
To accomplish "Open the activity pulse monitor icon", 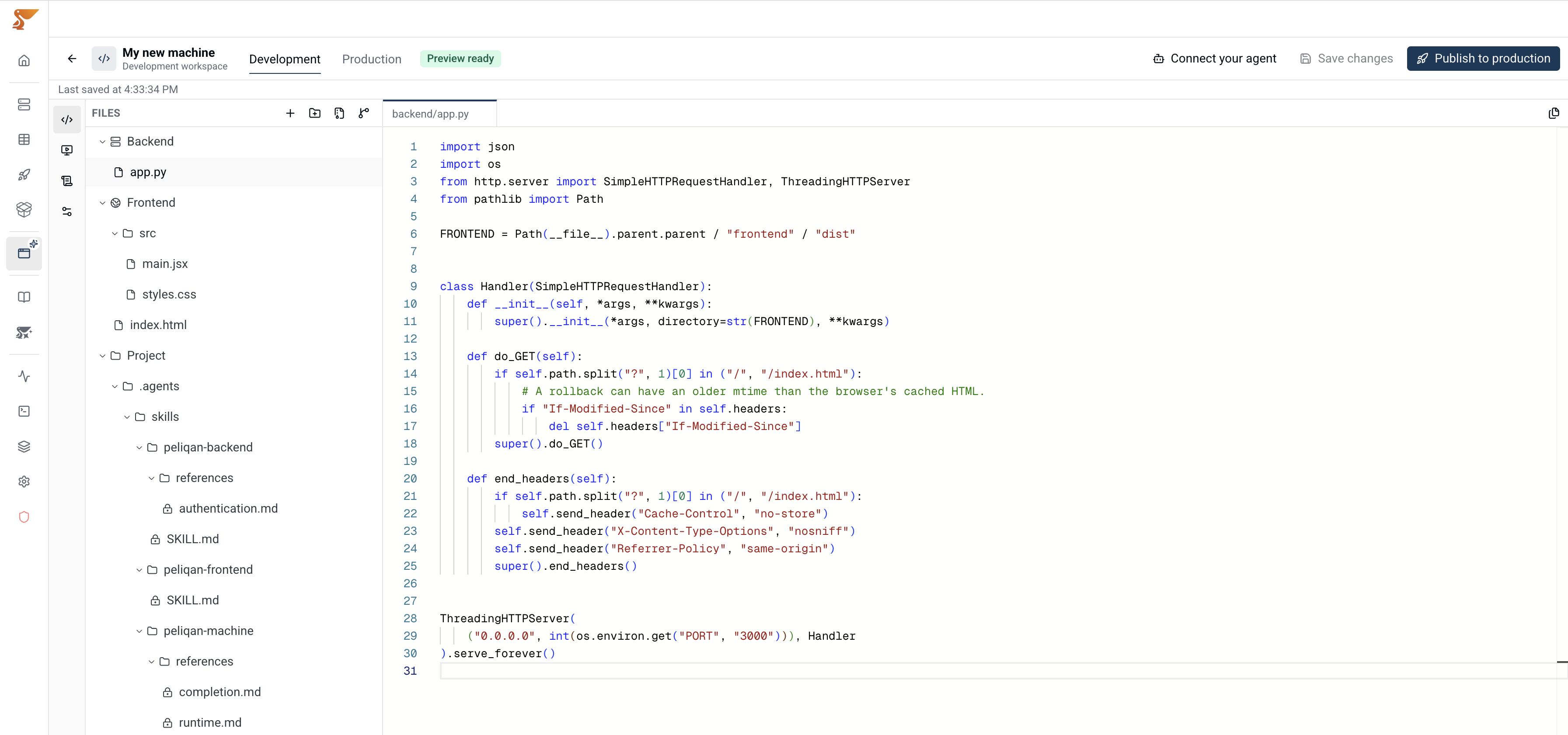I will point(24,376).
